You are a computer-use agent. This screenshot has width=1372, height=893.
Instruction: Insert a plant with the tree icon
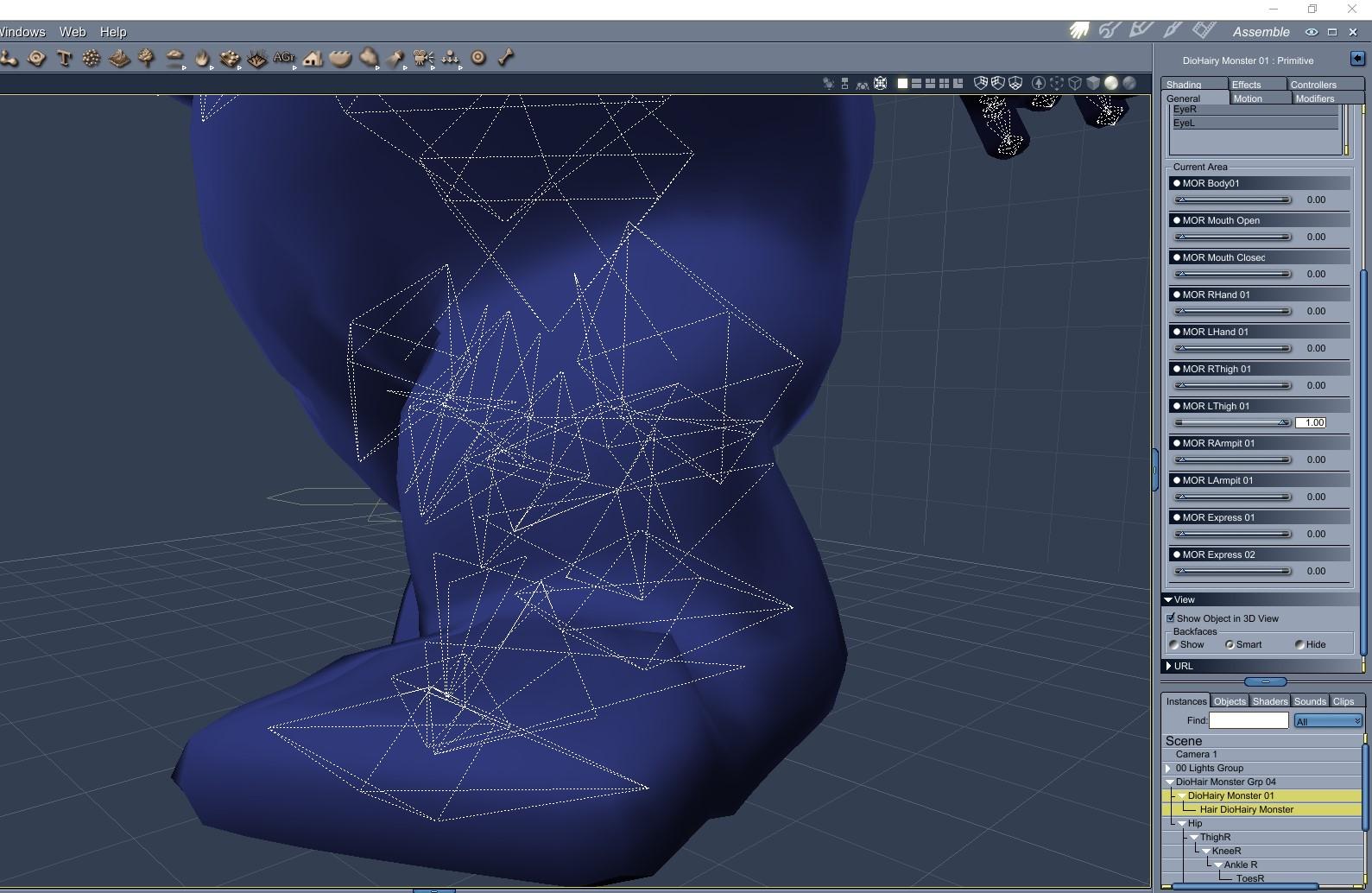(147, 58)
